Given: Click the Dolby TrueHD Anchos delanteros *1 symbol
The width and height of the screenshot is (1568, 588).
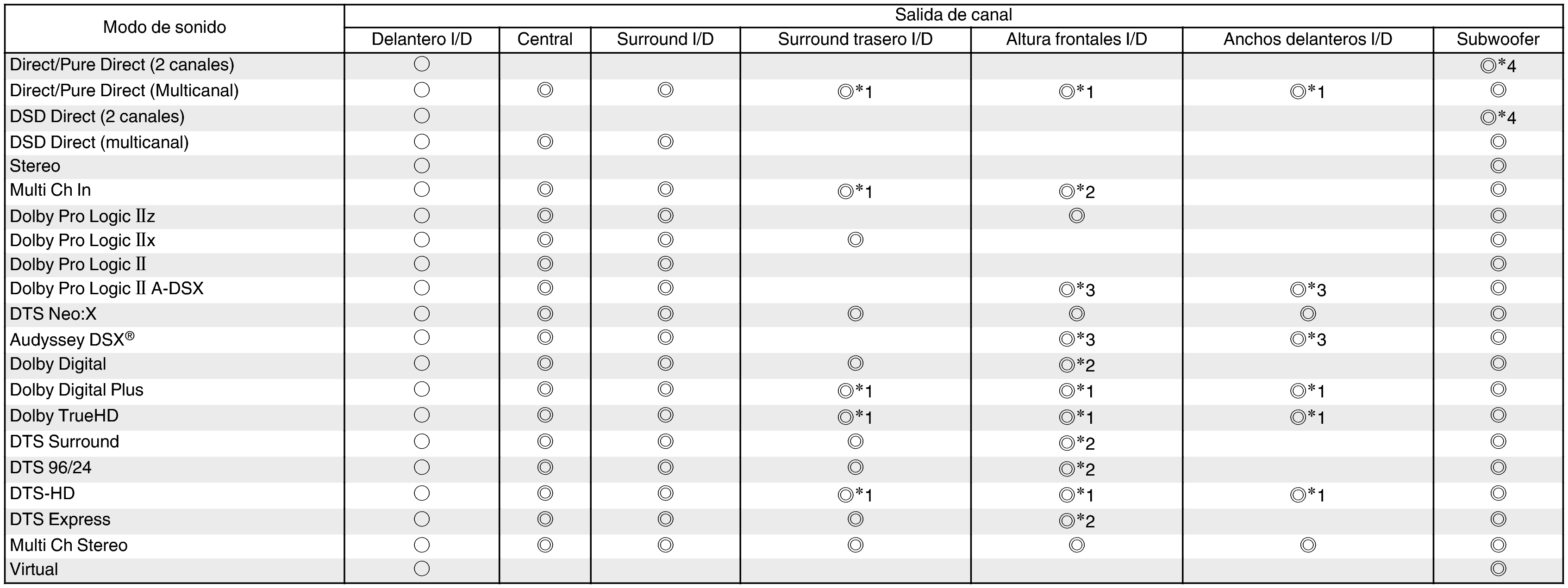Looking at the screenshot, I should coord(1307,417).
